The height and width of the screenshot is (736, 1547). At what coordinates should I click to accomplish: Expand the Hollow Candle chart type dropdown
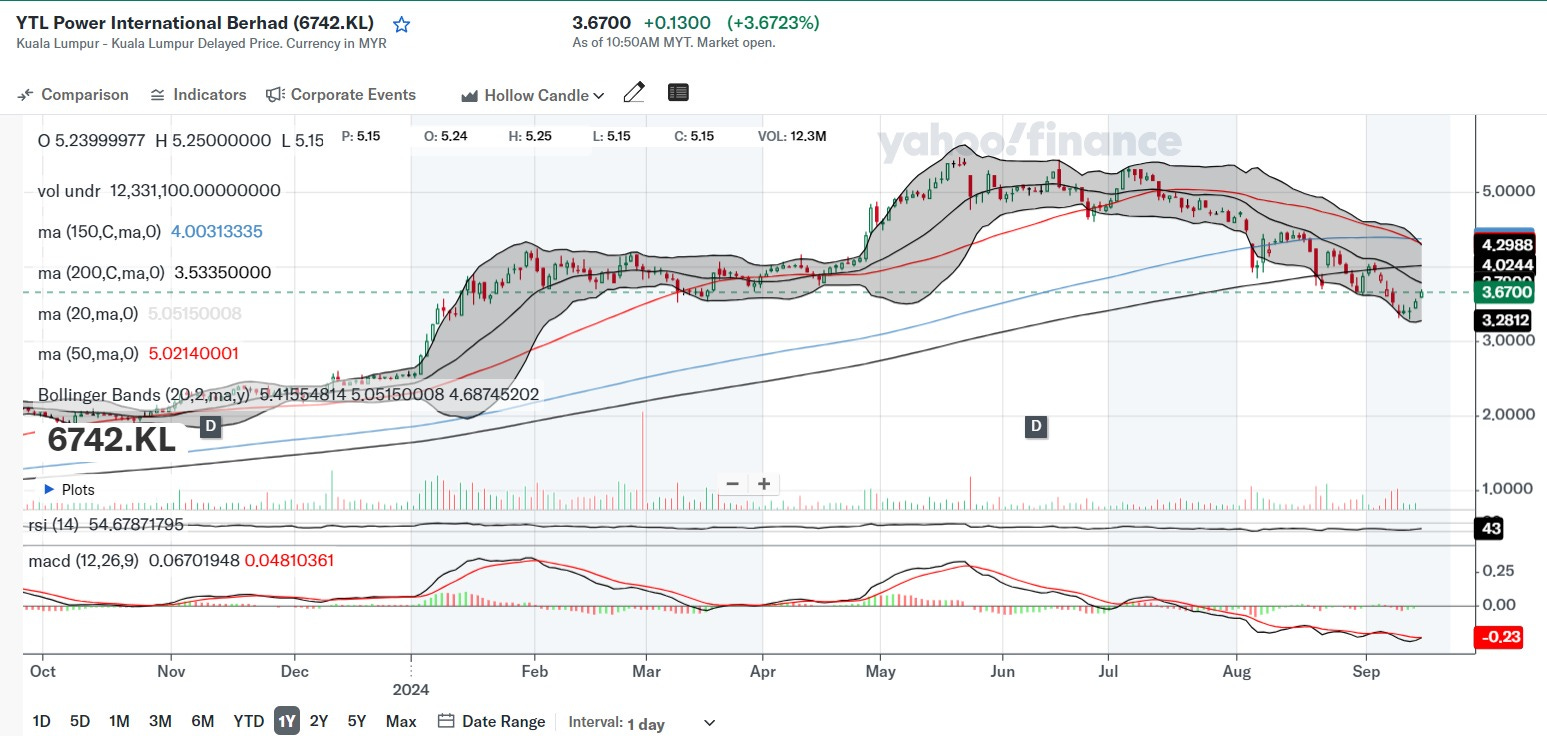pos(533,95)
